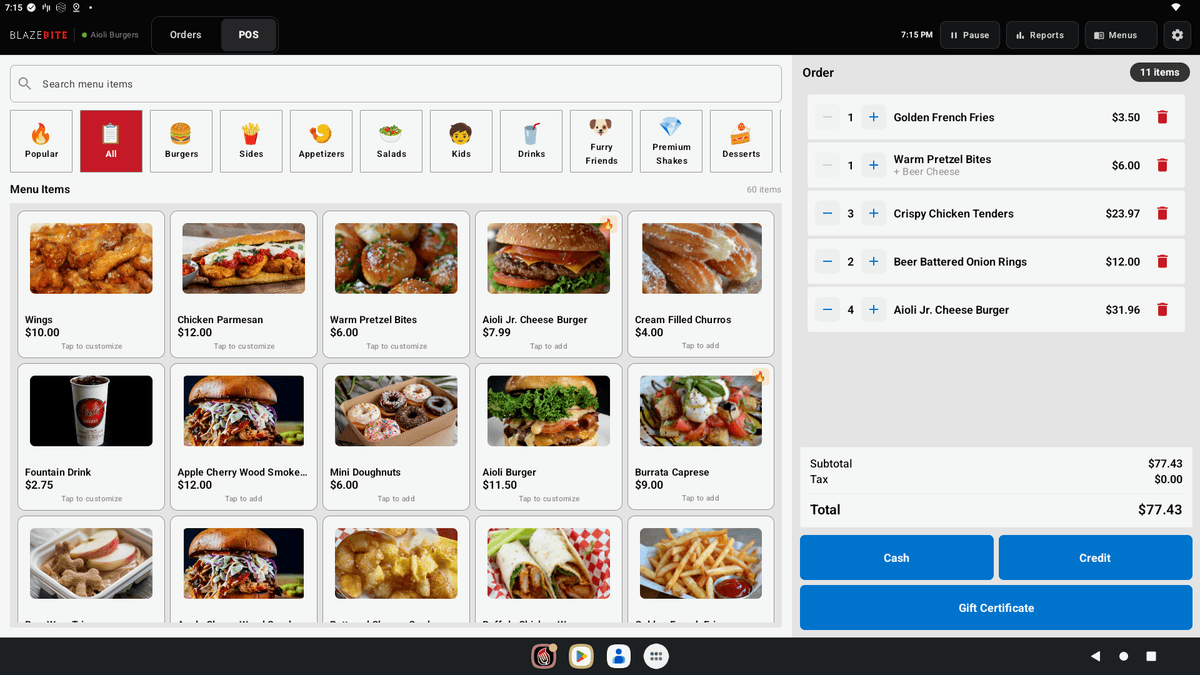Show the Sides category
Screen dimensions: 1200x675
coord(251,141)
